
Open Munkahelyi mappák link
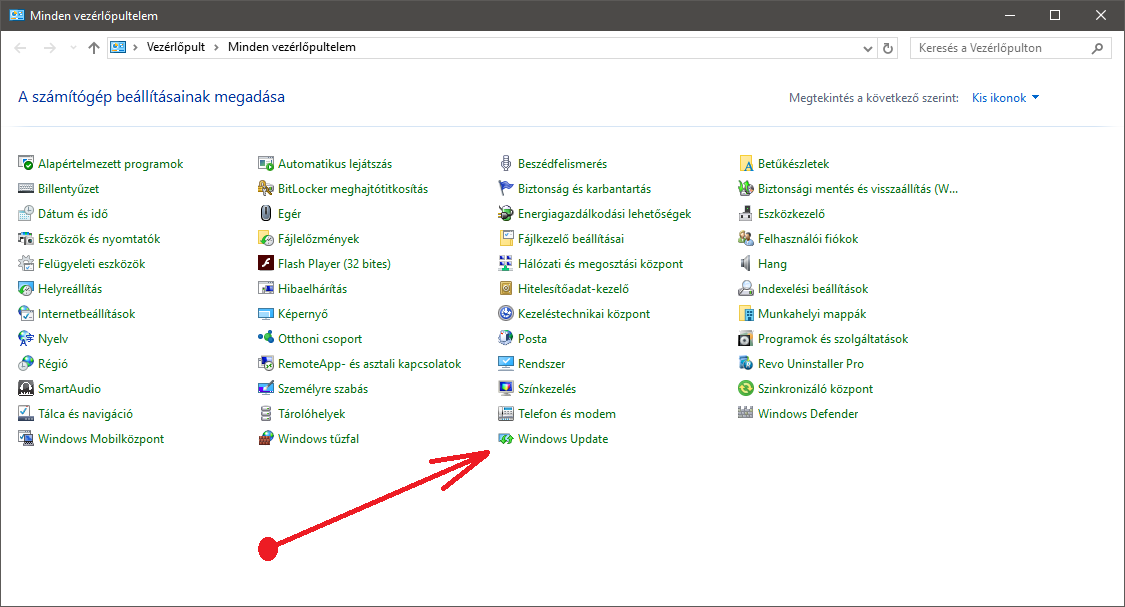tap(812, 314)
